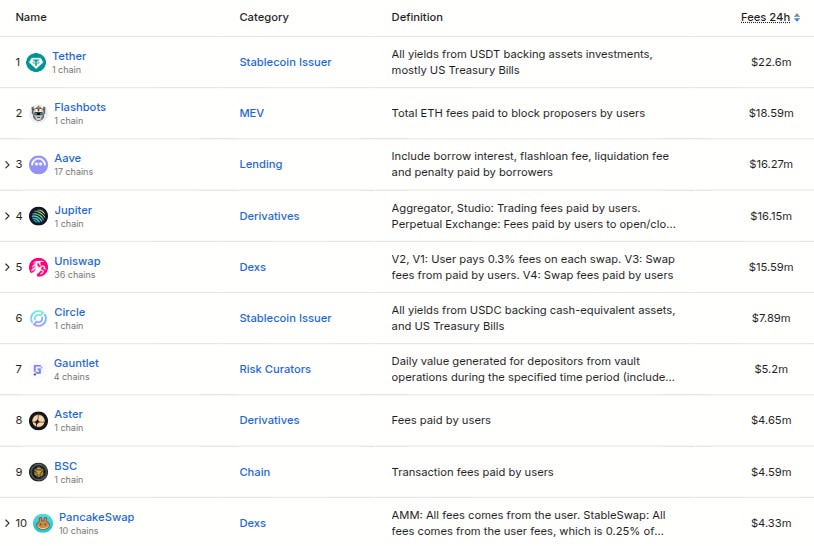
Task: Open the Aster protocol link
Action: point(69,414)
